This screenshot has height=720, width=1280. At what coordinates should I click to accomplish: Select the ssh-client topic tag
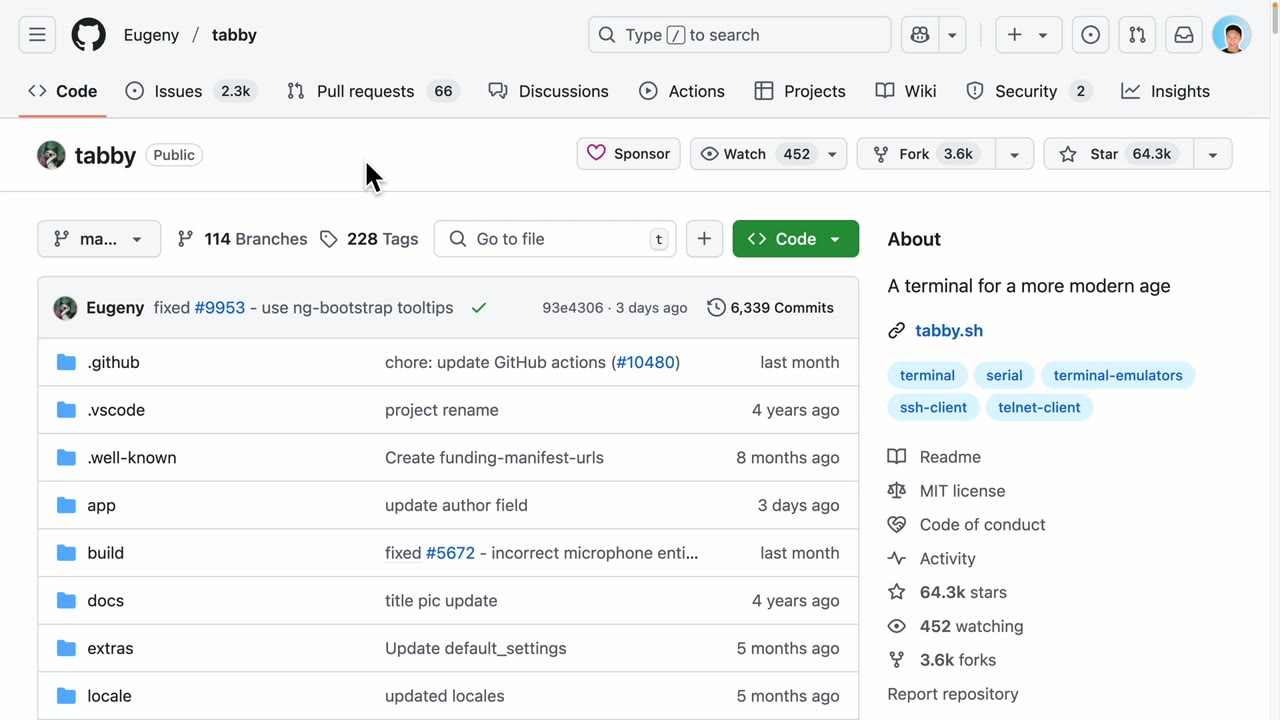point(933,408)
